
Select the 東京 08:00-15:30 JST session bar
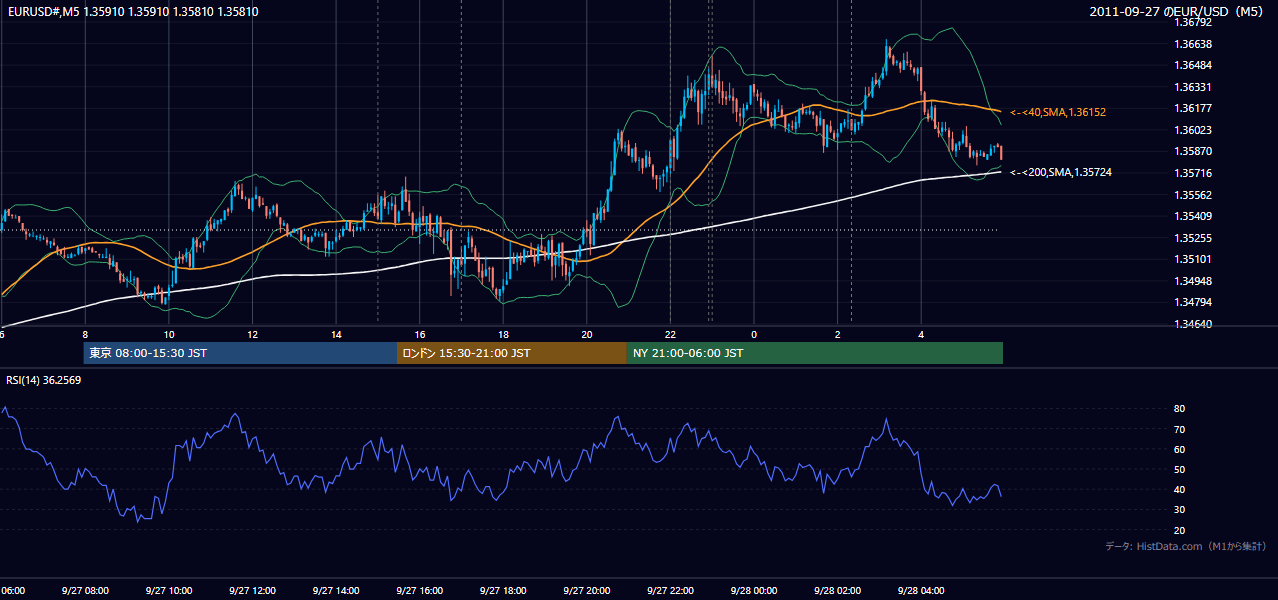coord(240,353)
